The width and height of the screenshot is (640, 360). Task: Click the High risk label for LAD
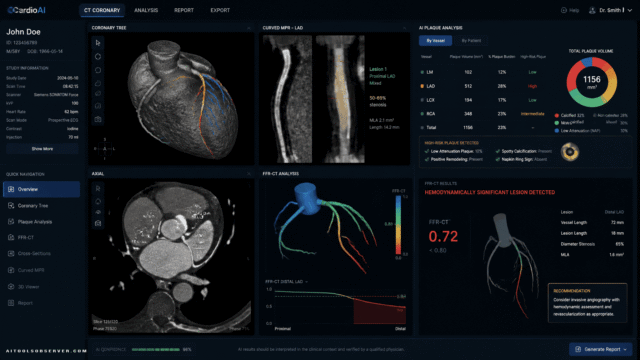[532, 86]
